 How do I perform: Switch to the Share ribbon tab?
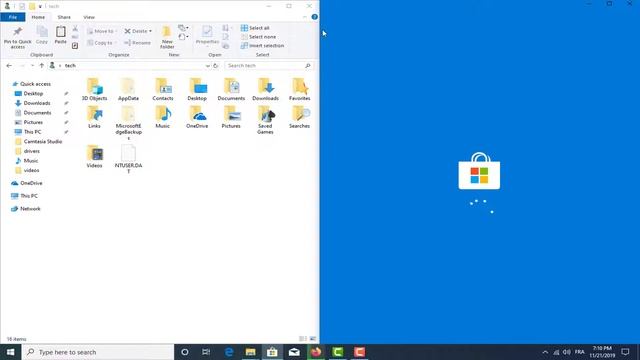tap(64, 17)
